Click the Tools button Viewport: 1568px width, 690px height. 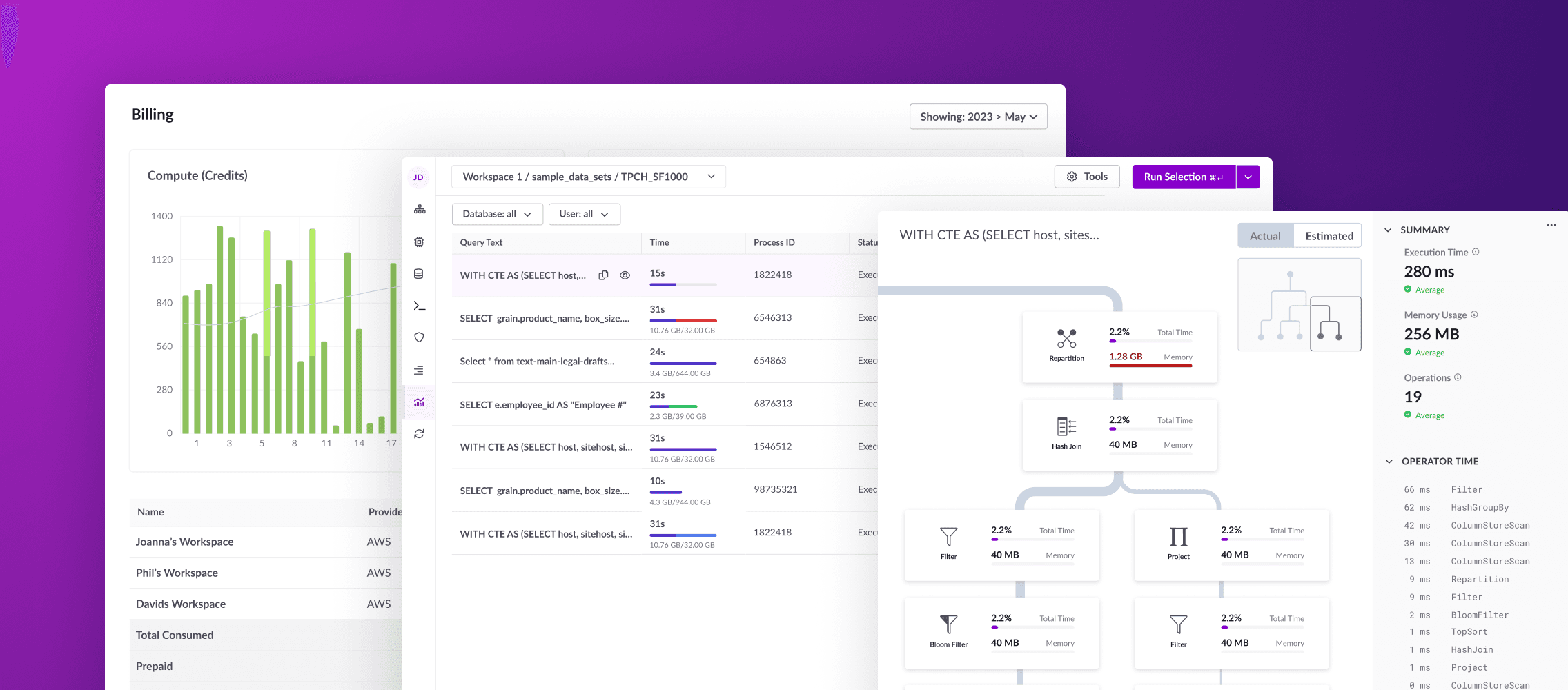pos(1087,177)
